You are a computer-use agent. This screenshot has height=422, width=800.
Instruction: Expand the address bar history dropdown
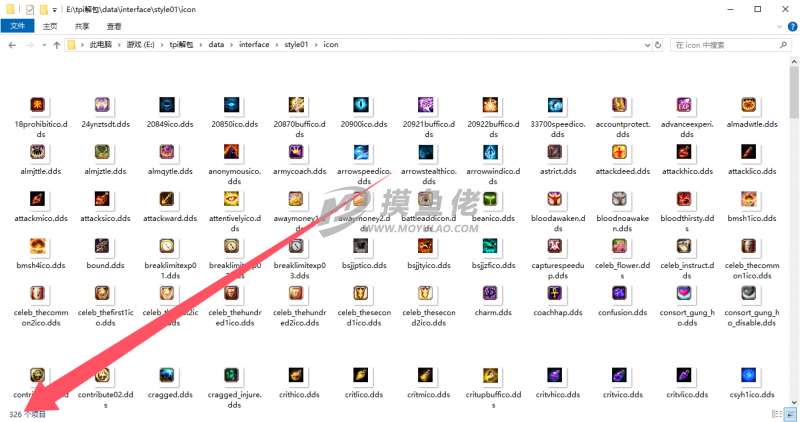(x=647, y=45)
